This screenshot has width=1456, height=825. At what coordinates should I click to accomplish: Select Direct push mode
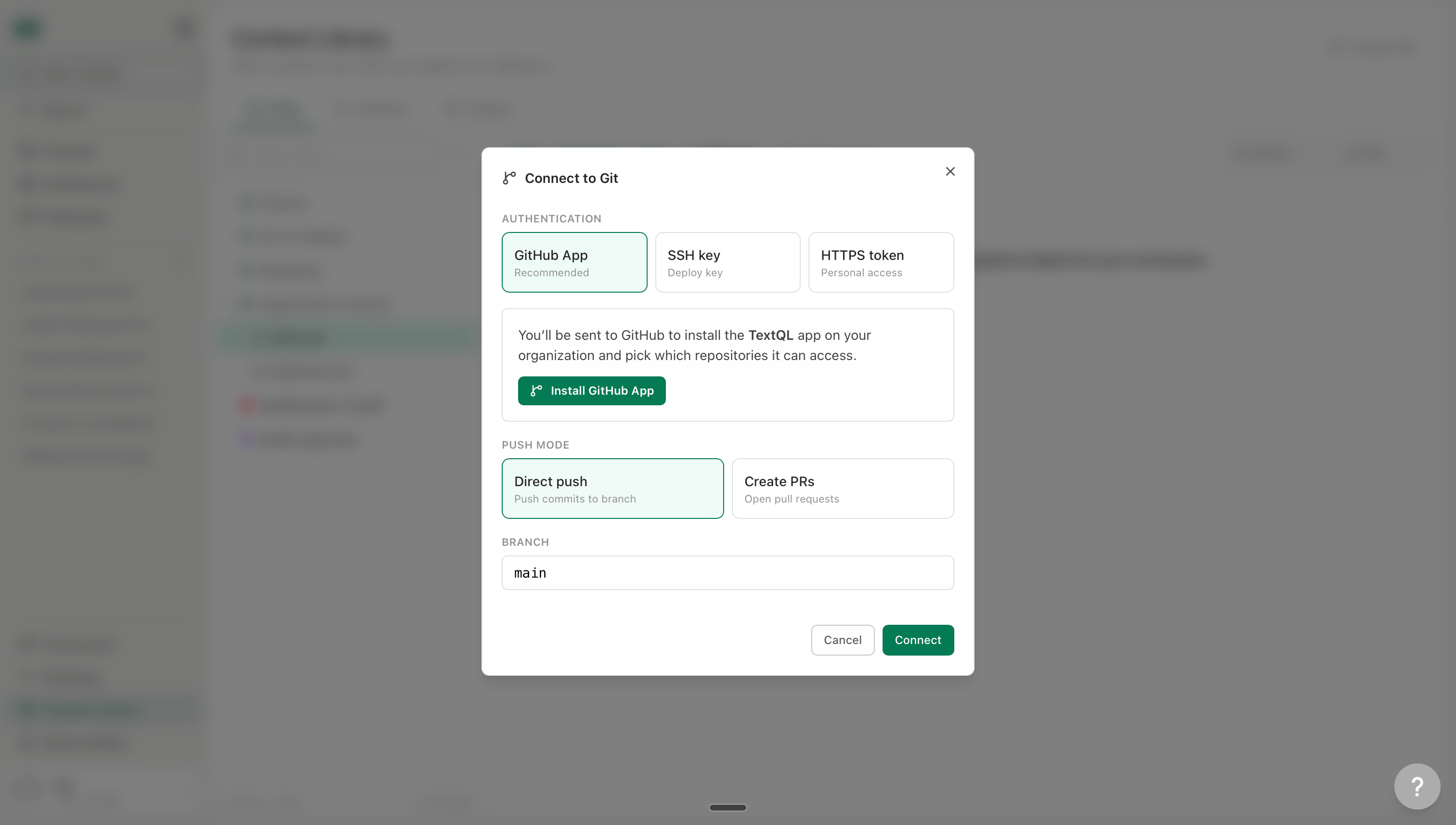(x=612, y=489)
